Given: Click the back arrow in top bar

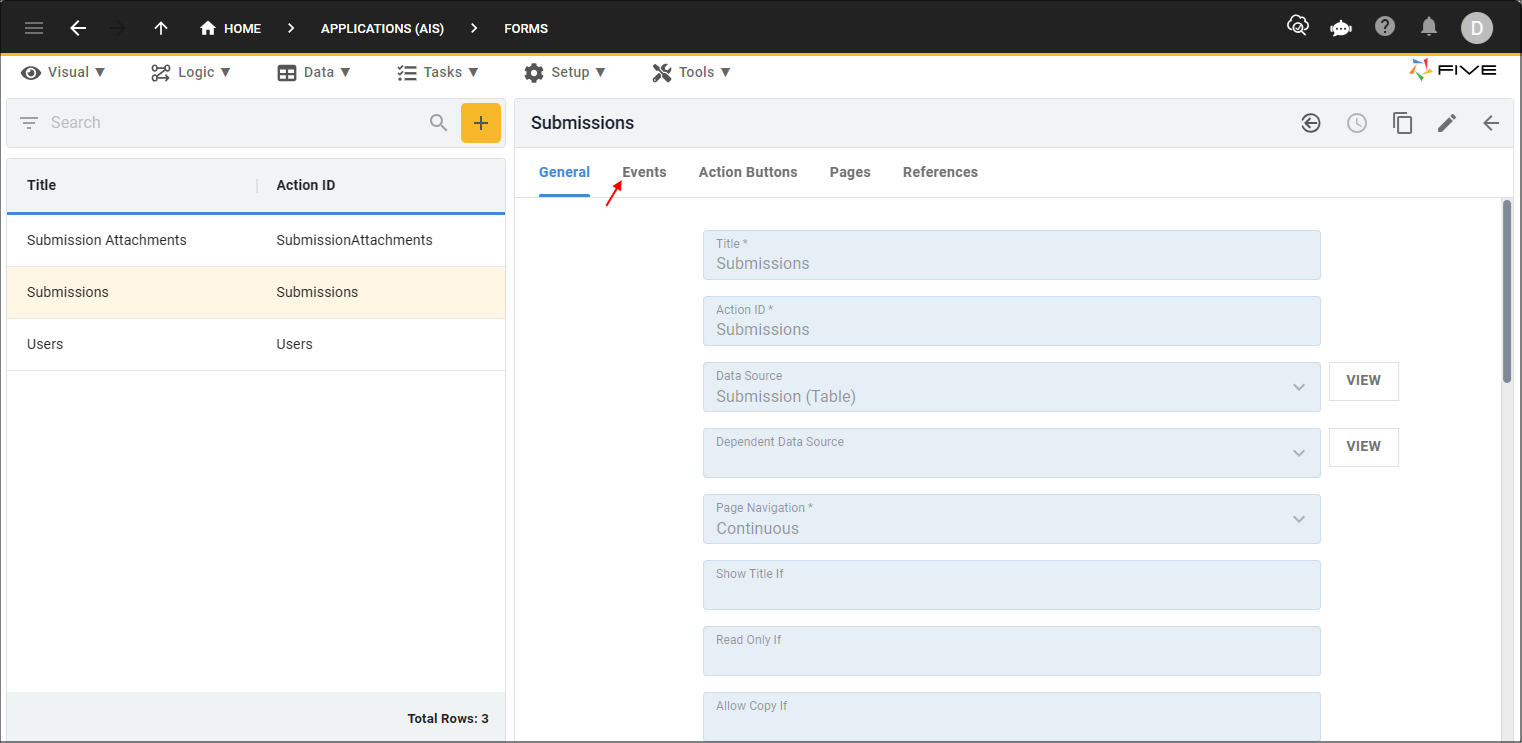Looking at the screenshot, I should pos(78,28).
